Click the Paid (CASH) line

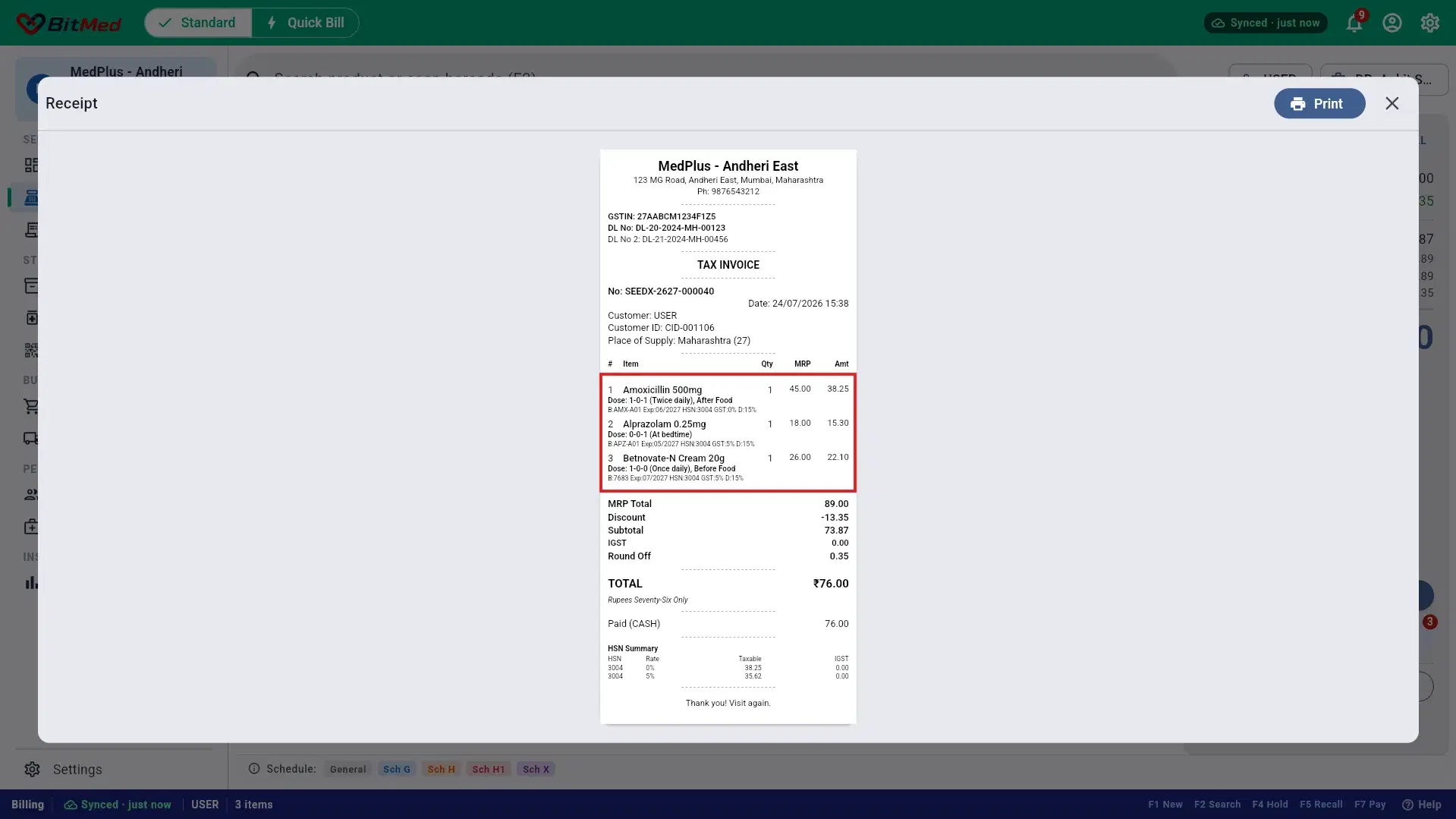(x=728, y=623)
